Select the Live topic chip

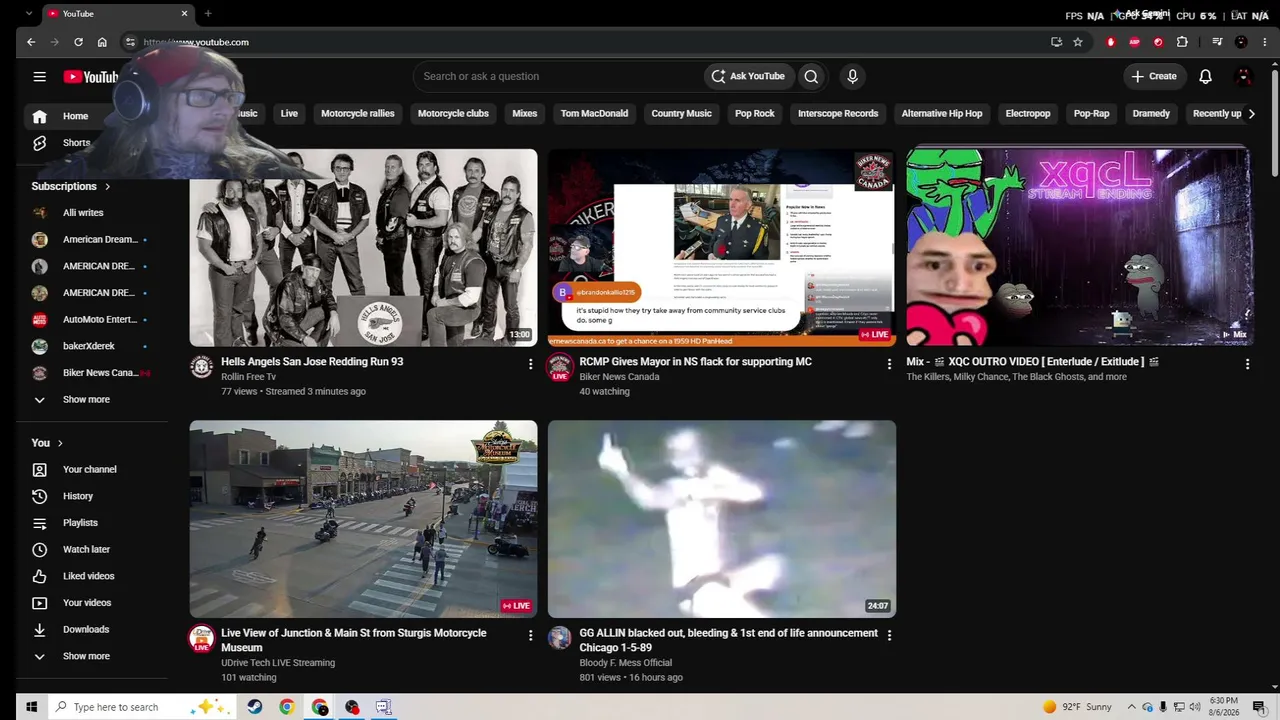(289, 114)
